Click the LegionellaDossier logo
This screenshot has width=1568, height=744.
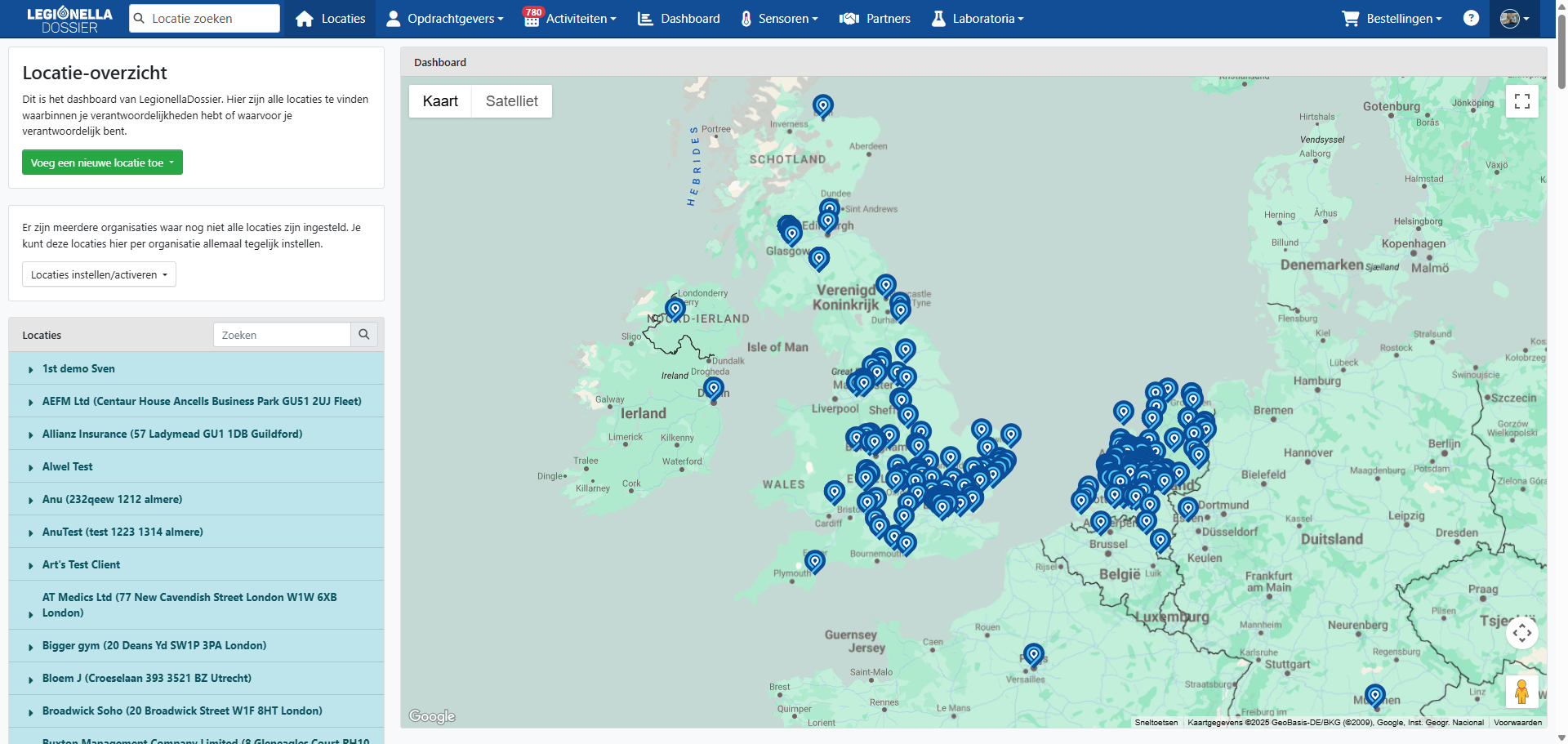(x=69, y=19)
